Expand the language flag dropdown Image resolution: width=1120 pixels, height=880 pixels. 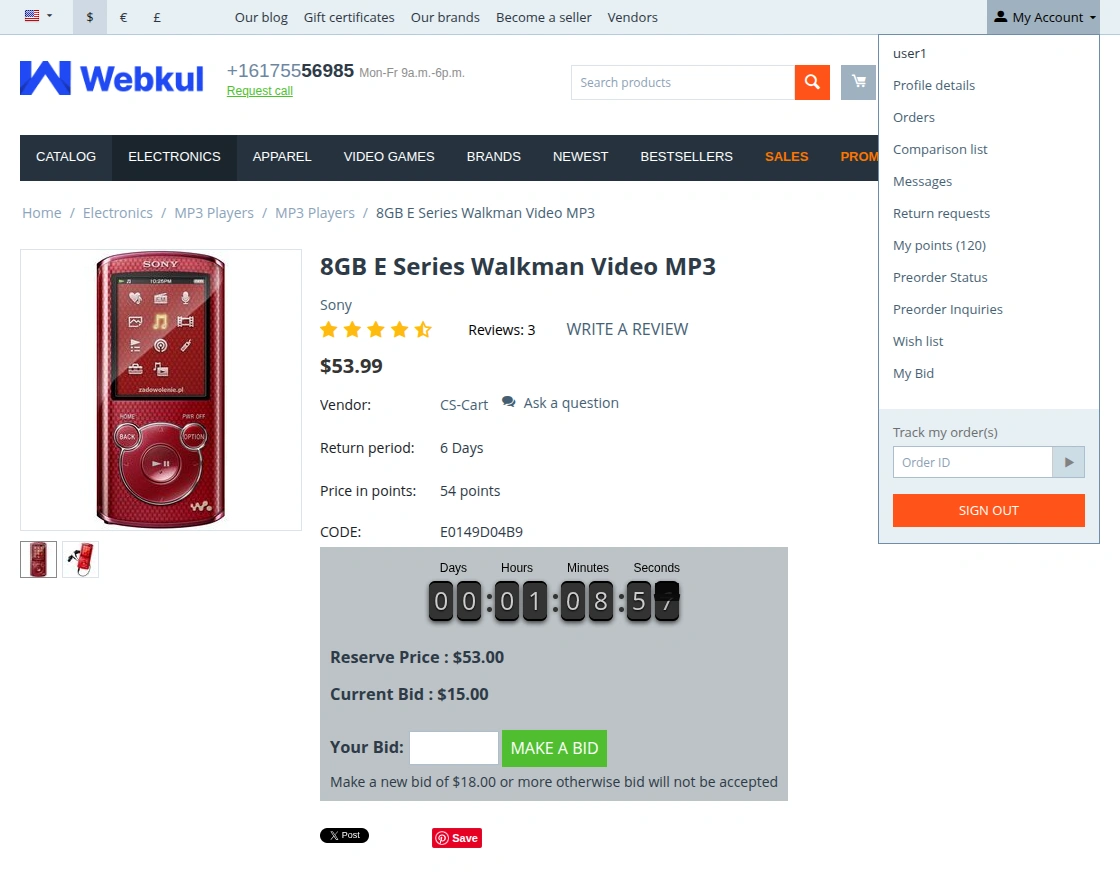[x=38, y=16]
